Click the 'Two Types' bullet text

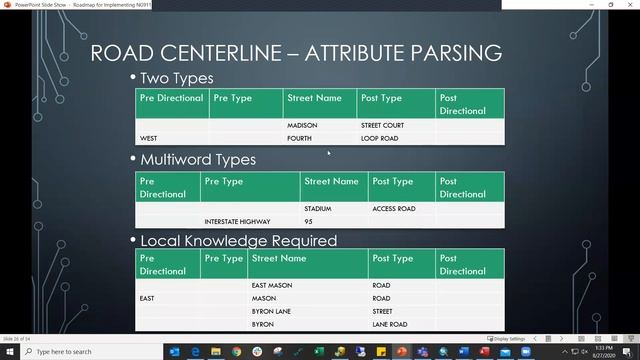click(177, 78)
